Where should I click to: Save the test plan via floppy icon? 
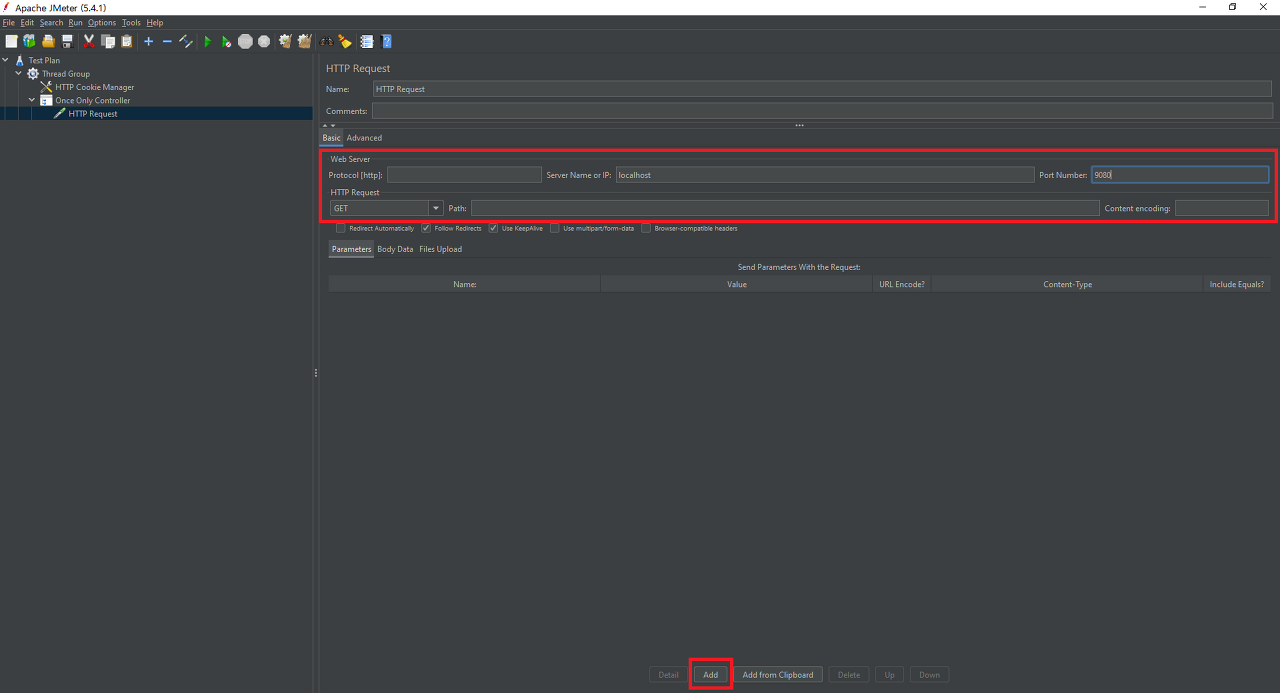click(x=67, y=41)
